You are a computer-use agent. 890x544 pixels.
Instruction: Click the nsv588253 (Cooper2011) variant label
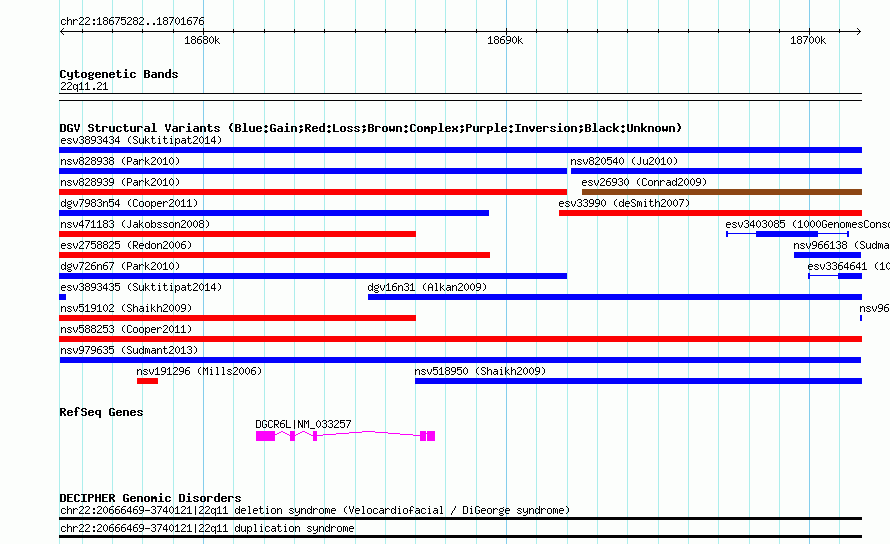[126, 329]
